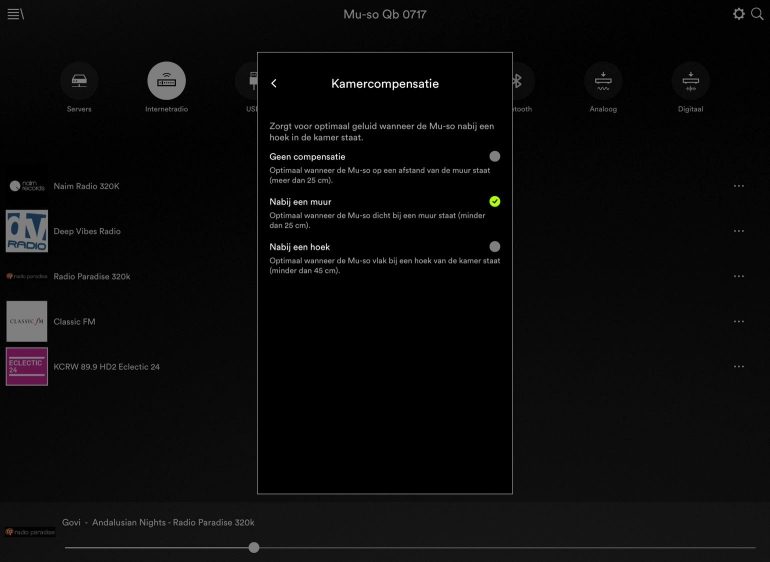Viewport: 770px width, 562px height.
Task: Play Radio Paradise 320k station
Action: point(91,276)
